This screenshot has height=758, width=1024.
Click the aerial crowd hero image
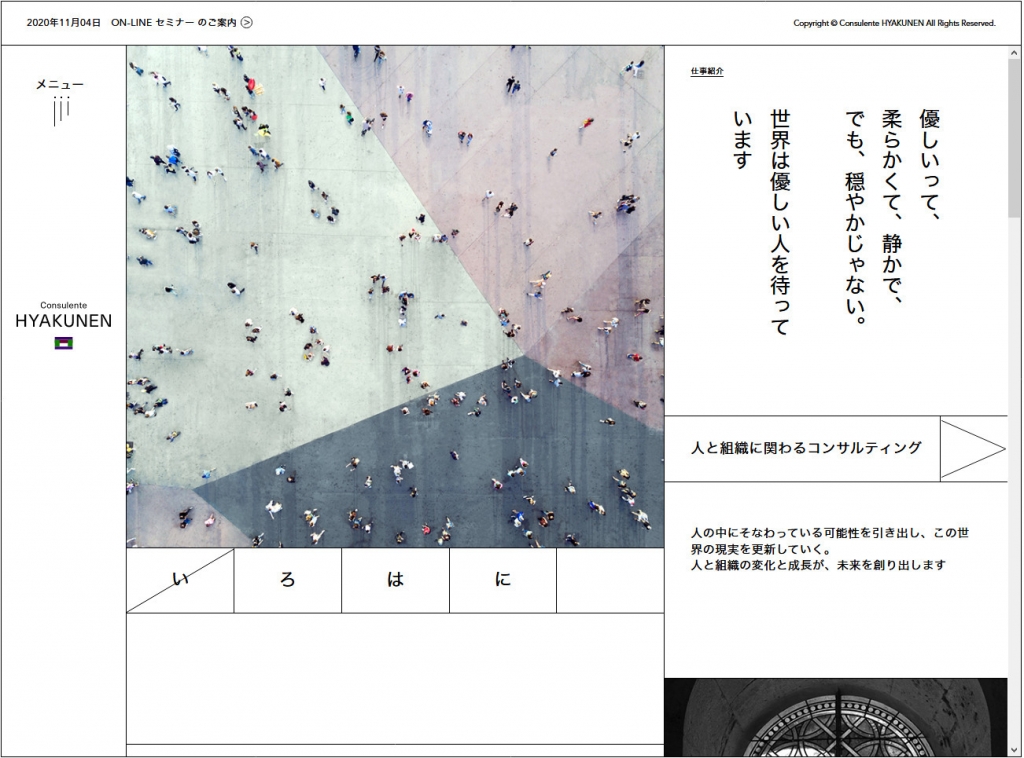(x=395, y=296)
